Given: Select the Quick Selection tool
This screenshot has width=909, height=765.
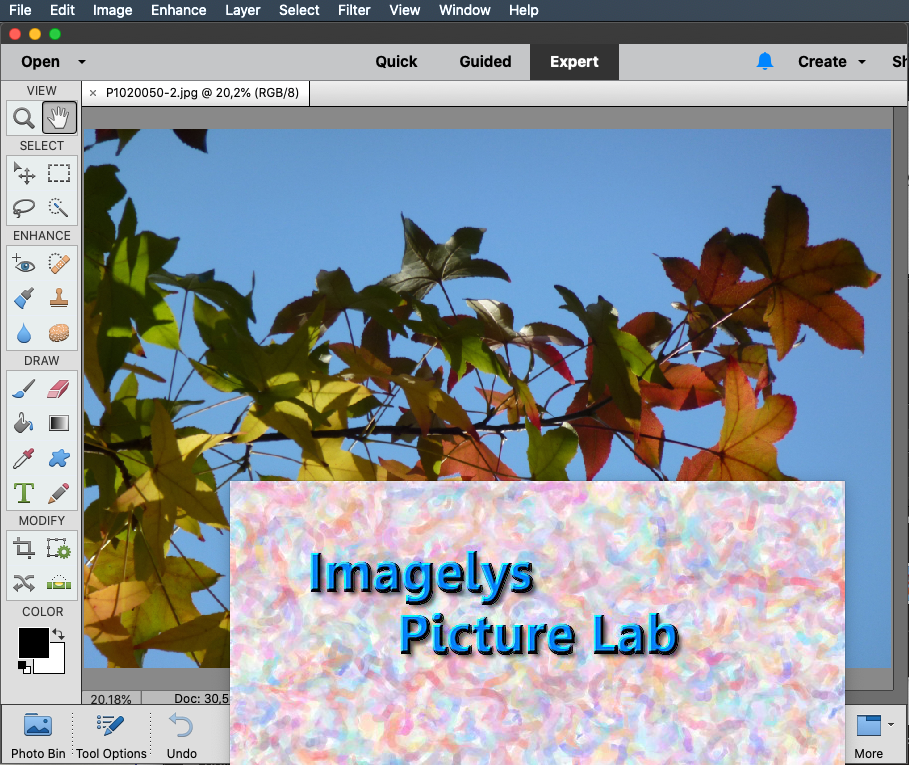Looking at the screenshot, I should pos(59,207).
